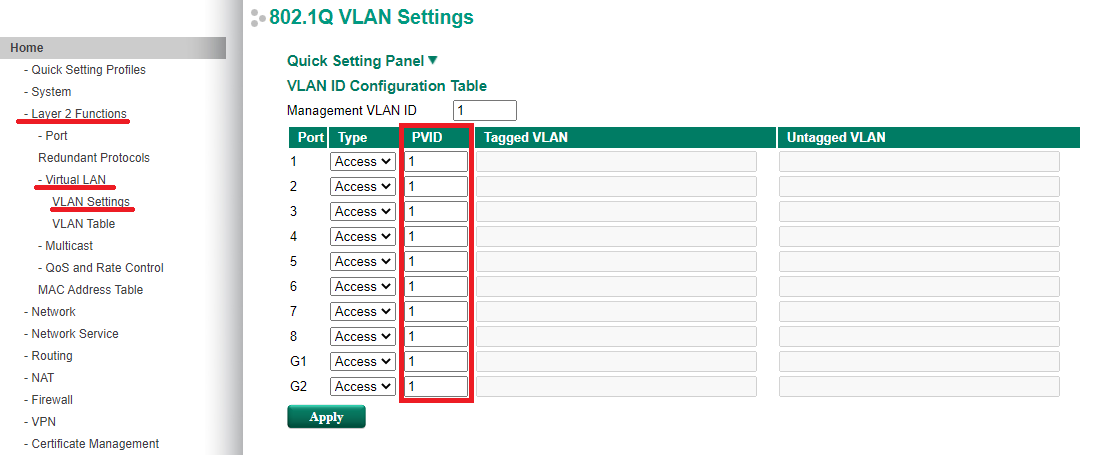
Task: Open Redundant Protocols page
Action: click(x=93, y=158)
